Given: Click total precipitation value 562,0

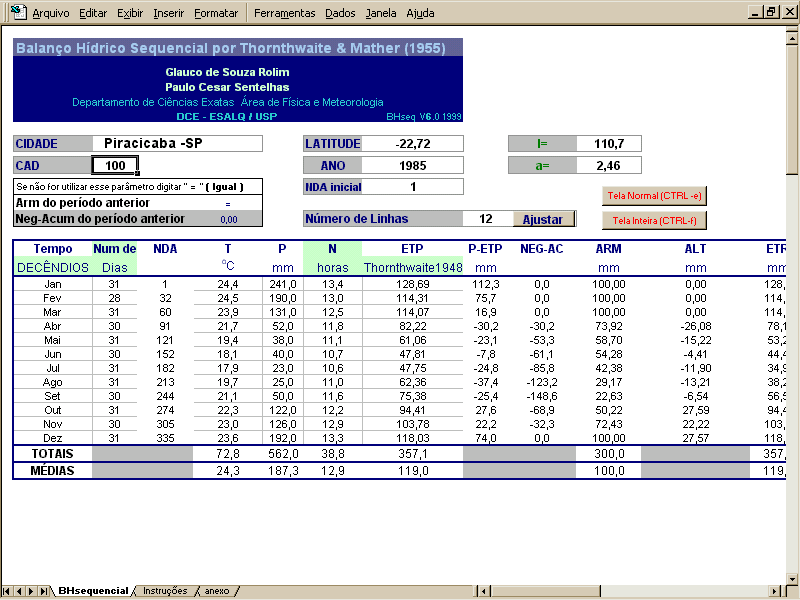Looking at the screenshot, I should coord(283,454).
